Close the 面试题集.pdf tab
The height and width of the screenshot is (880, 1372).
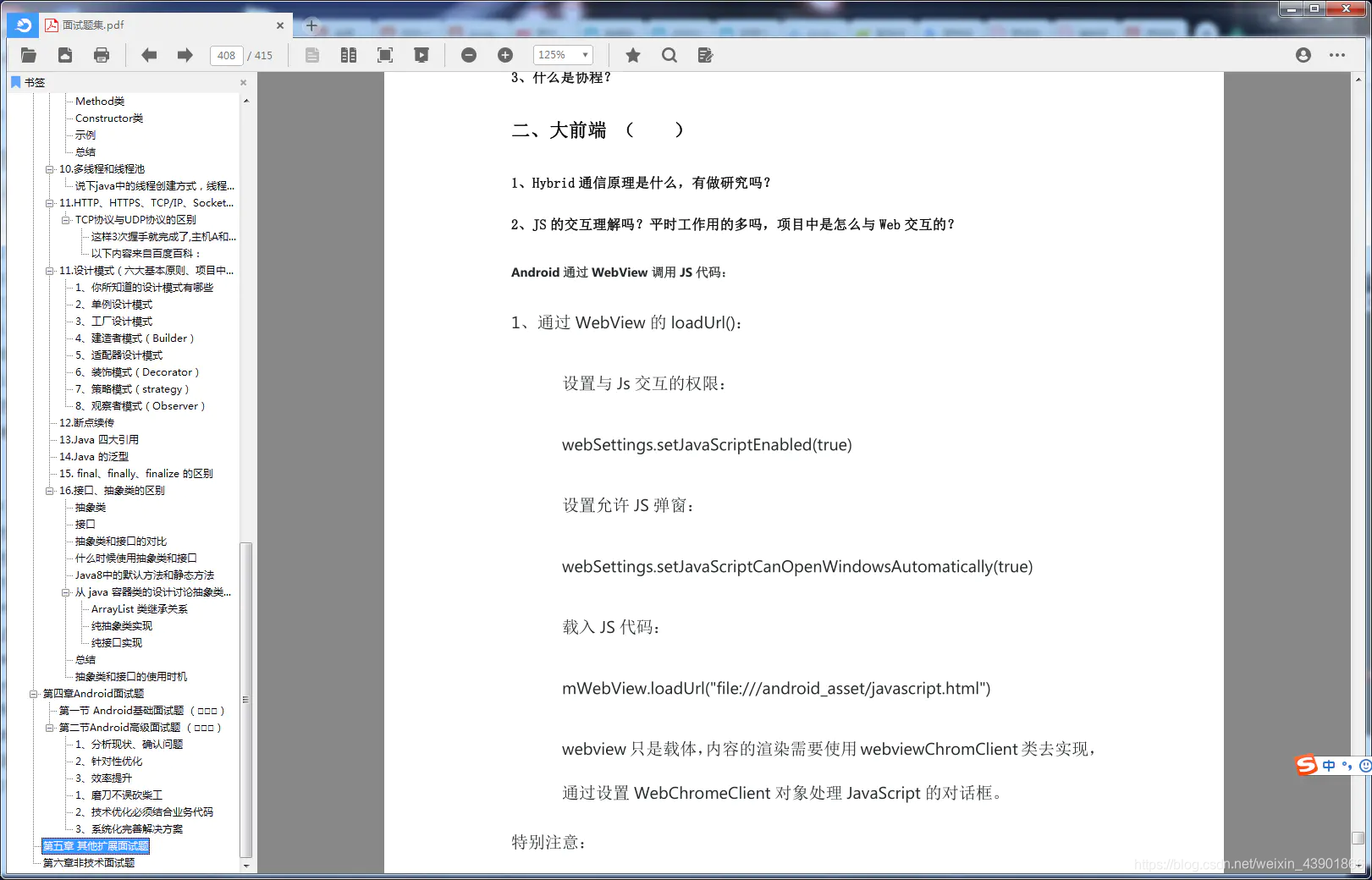[x=280, y=25]
